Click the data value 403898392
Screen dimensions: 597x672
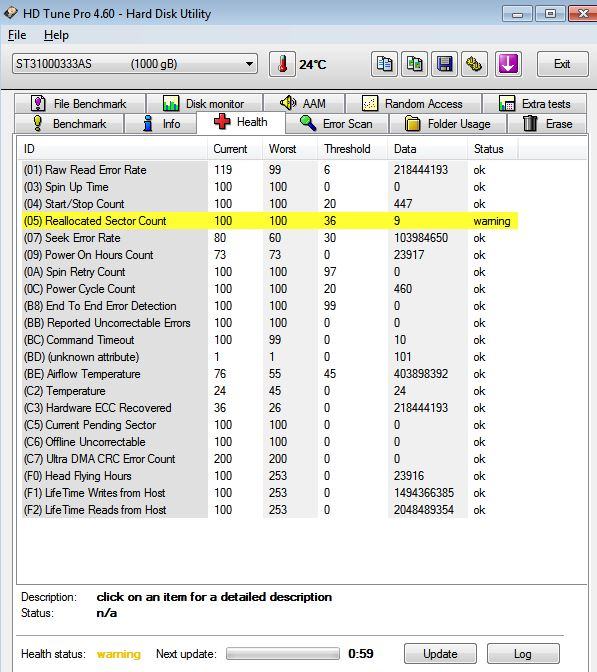coord(421,374)
